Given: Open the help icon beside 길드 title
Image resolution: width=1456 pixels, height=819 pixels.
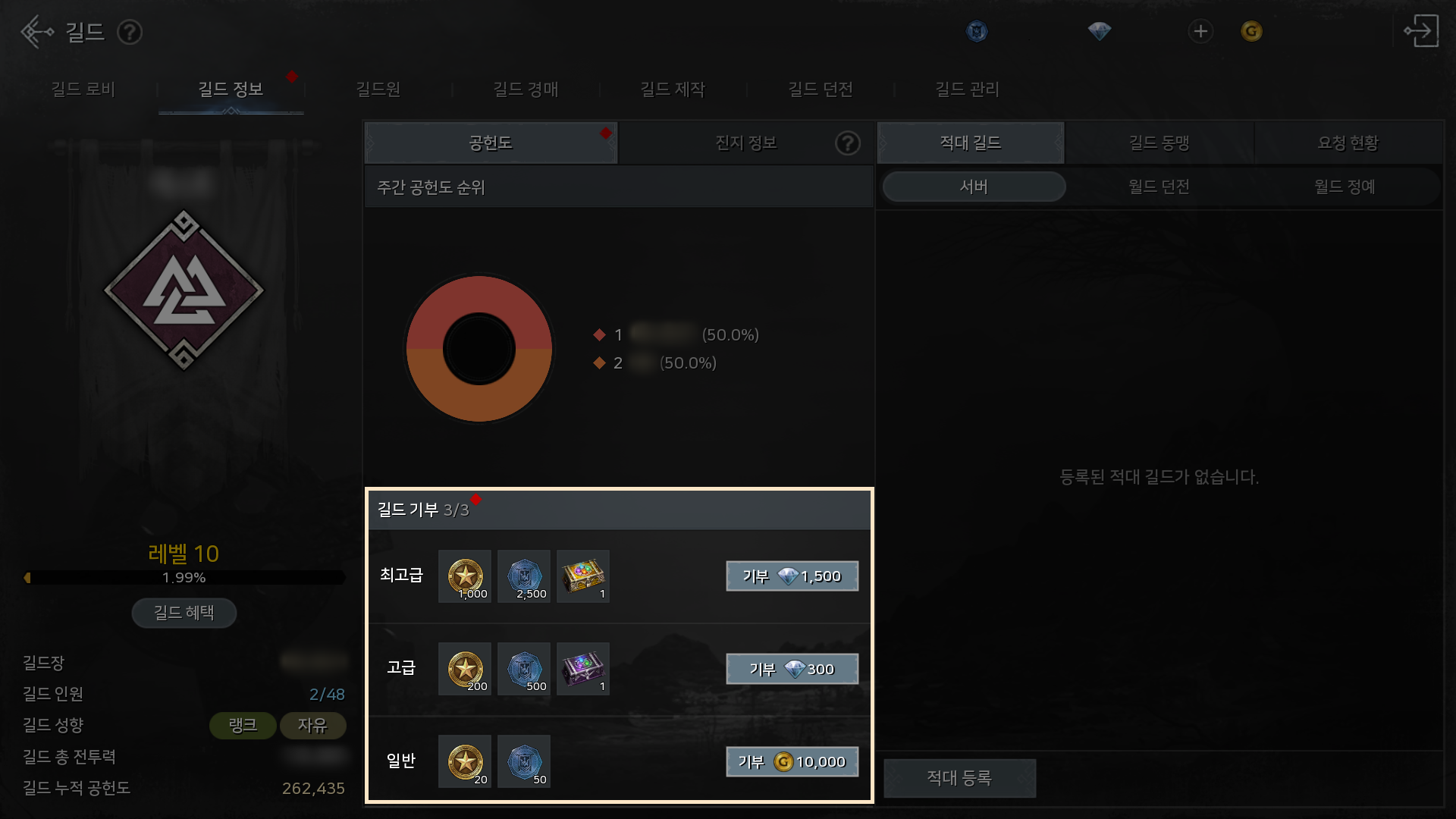Looking at the screenshot, I should pyautogui.click(x=130, y=32).
